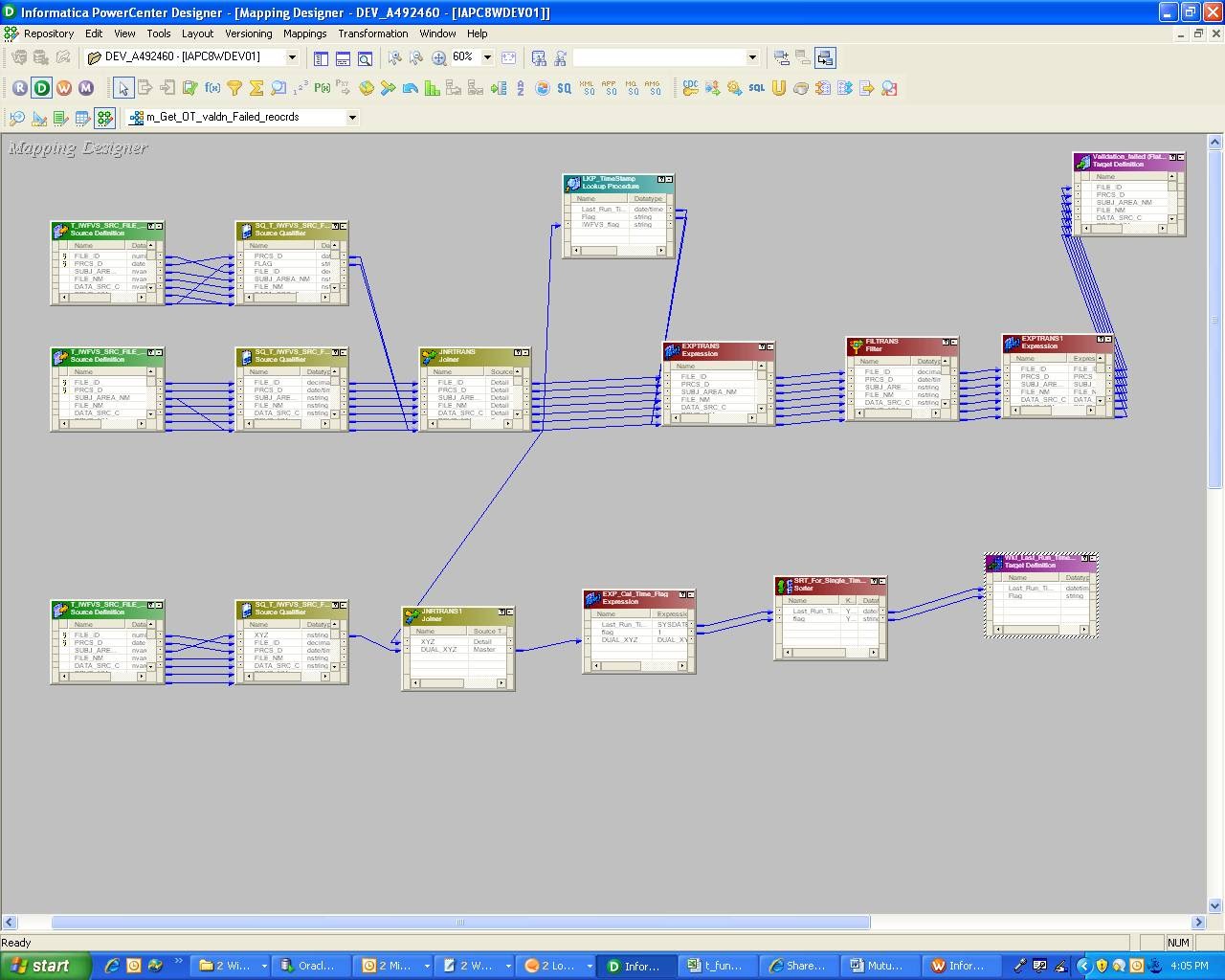Add a SQL transformation from the toolbar

coord(757,88)
